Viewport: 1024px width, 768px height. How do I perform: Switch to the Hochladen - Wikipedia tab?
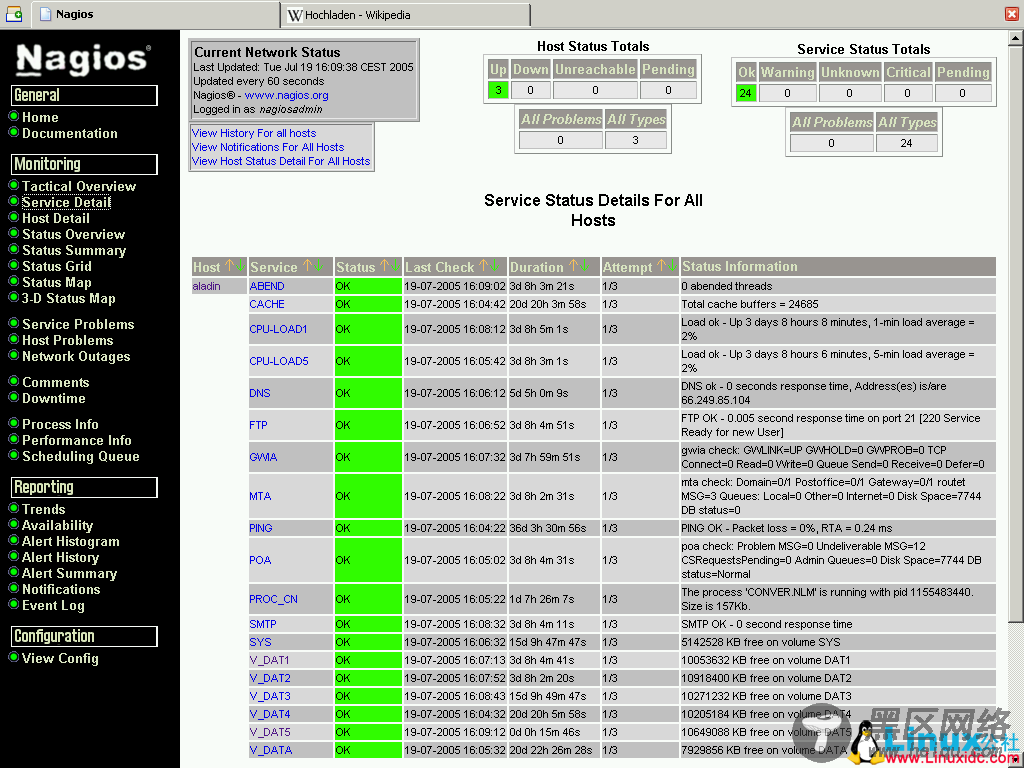pos(406,14)
